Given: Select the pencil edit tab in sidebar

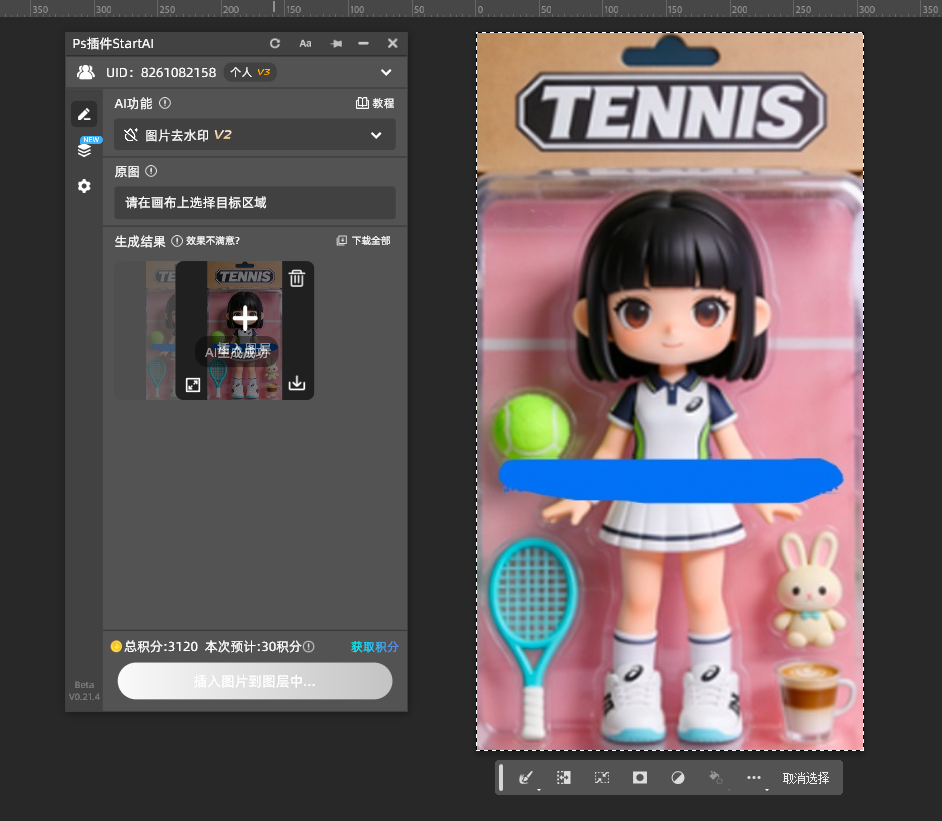Looking at the screenshot, I should 84,115.
